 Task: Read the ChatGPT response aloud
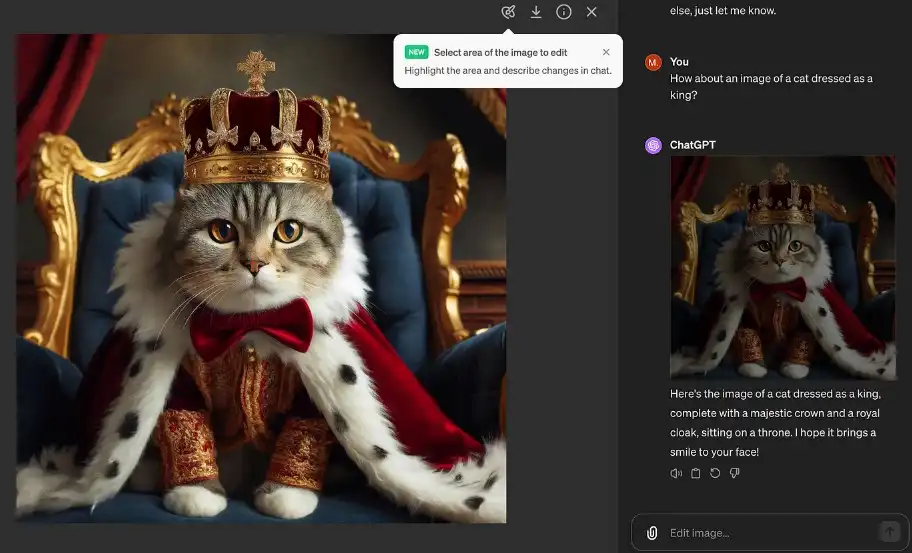676,473
